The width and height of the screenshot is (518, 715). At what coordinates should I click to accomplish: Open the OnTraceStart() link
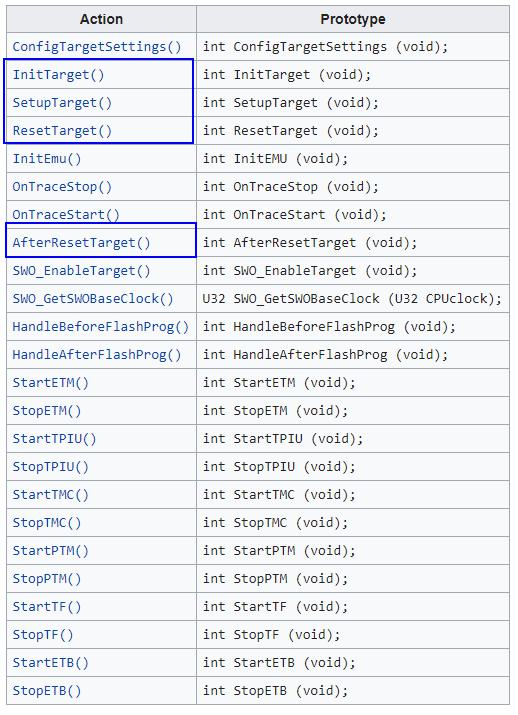[x=66, y=215]
